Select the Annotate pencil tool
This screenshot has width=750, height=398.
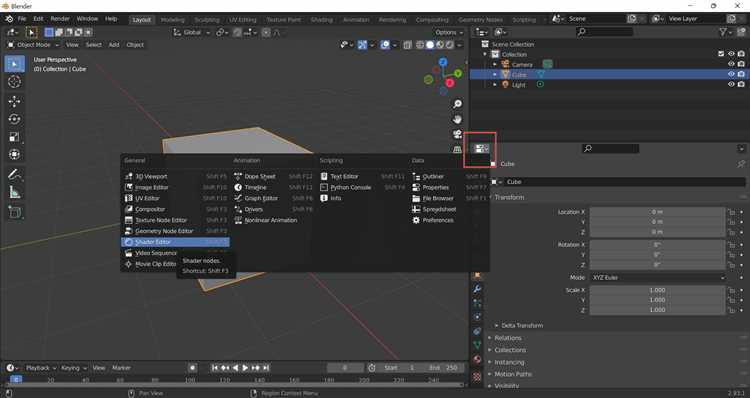[14, 175]
